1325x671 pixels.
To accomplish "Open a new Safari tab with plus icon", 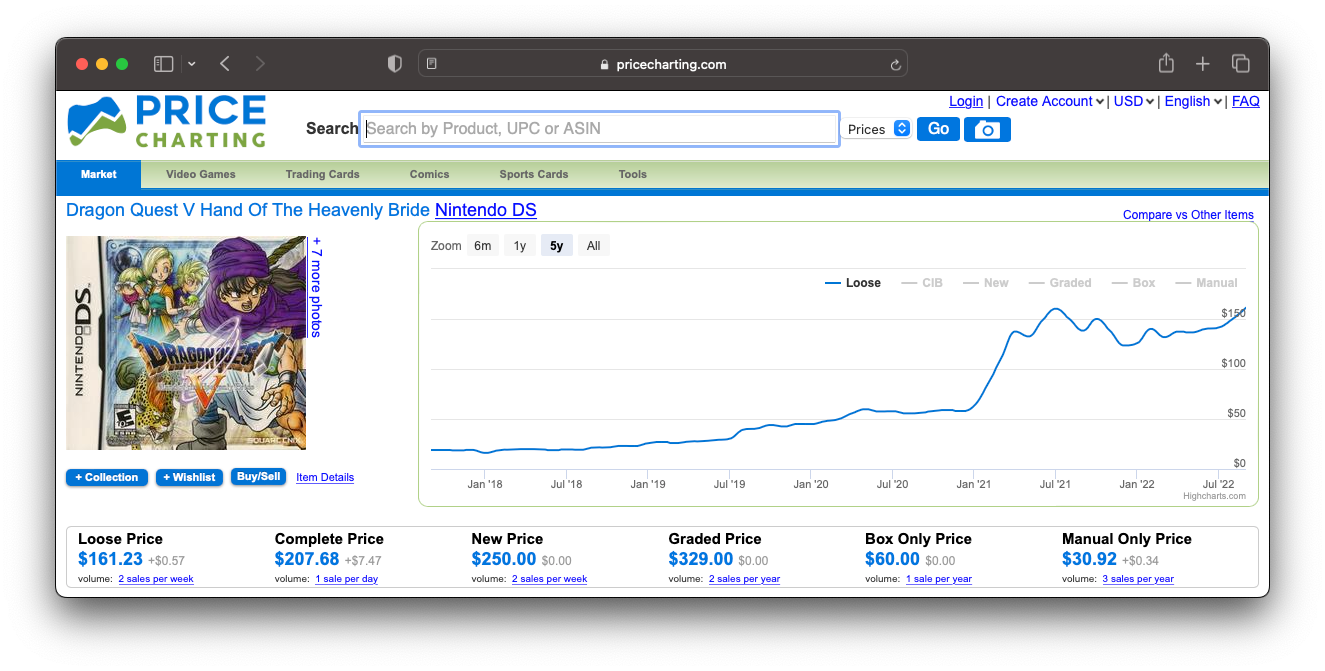I will [x=1203, y=64].
